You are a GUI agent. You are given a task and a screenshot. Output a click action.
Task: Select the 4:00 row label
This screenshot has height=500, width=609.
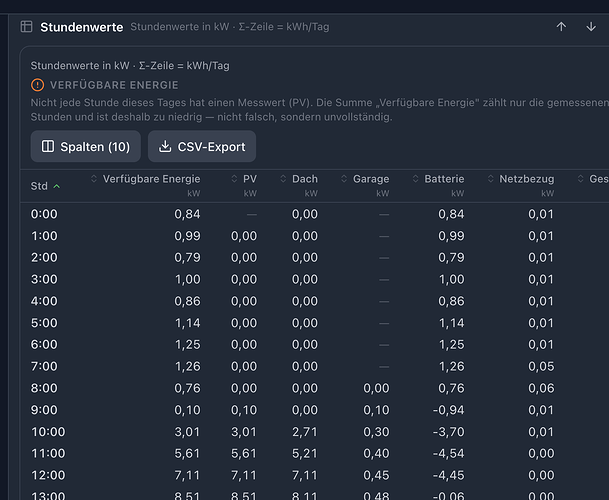pyautogui.click(x=44, y=301)
